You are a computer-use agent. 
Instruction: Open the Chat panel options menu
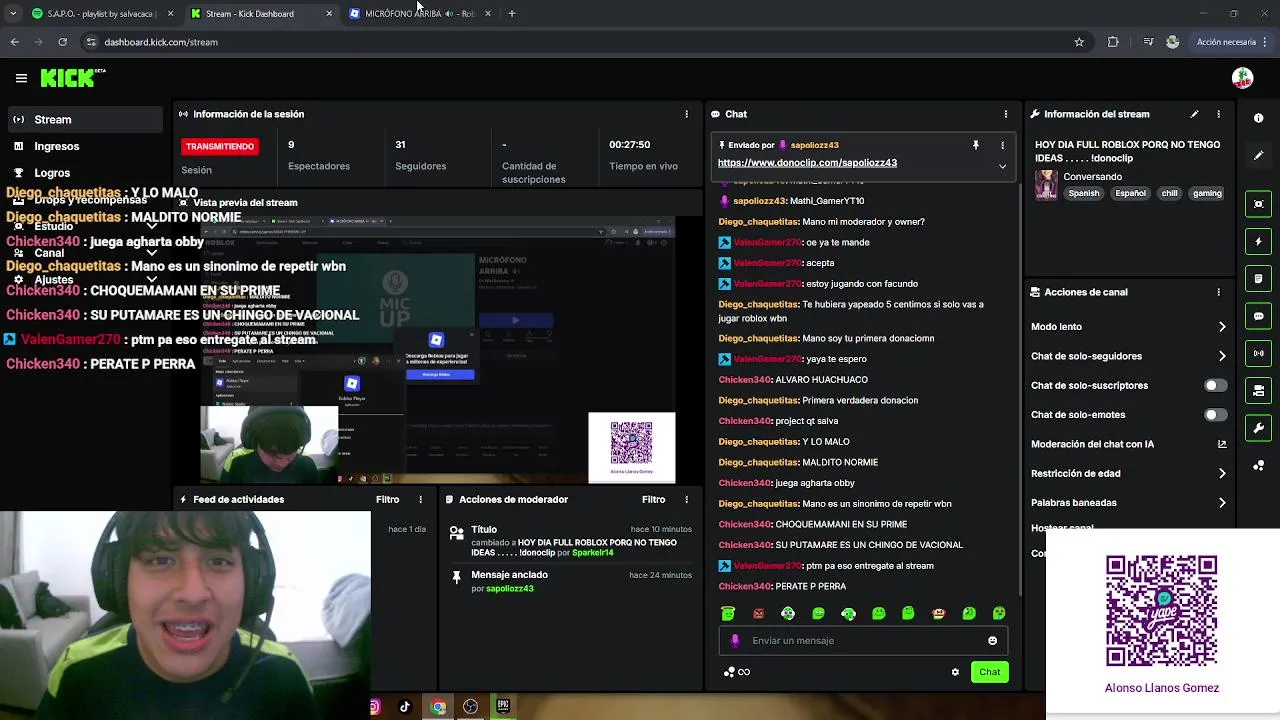[1005, 114]
